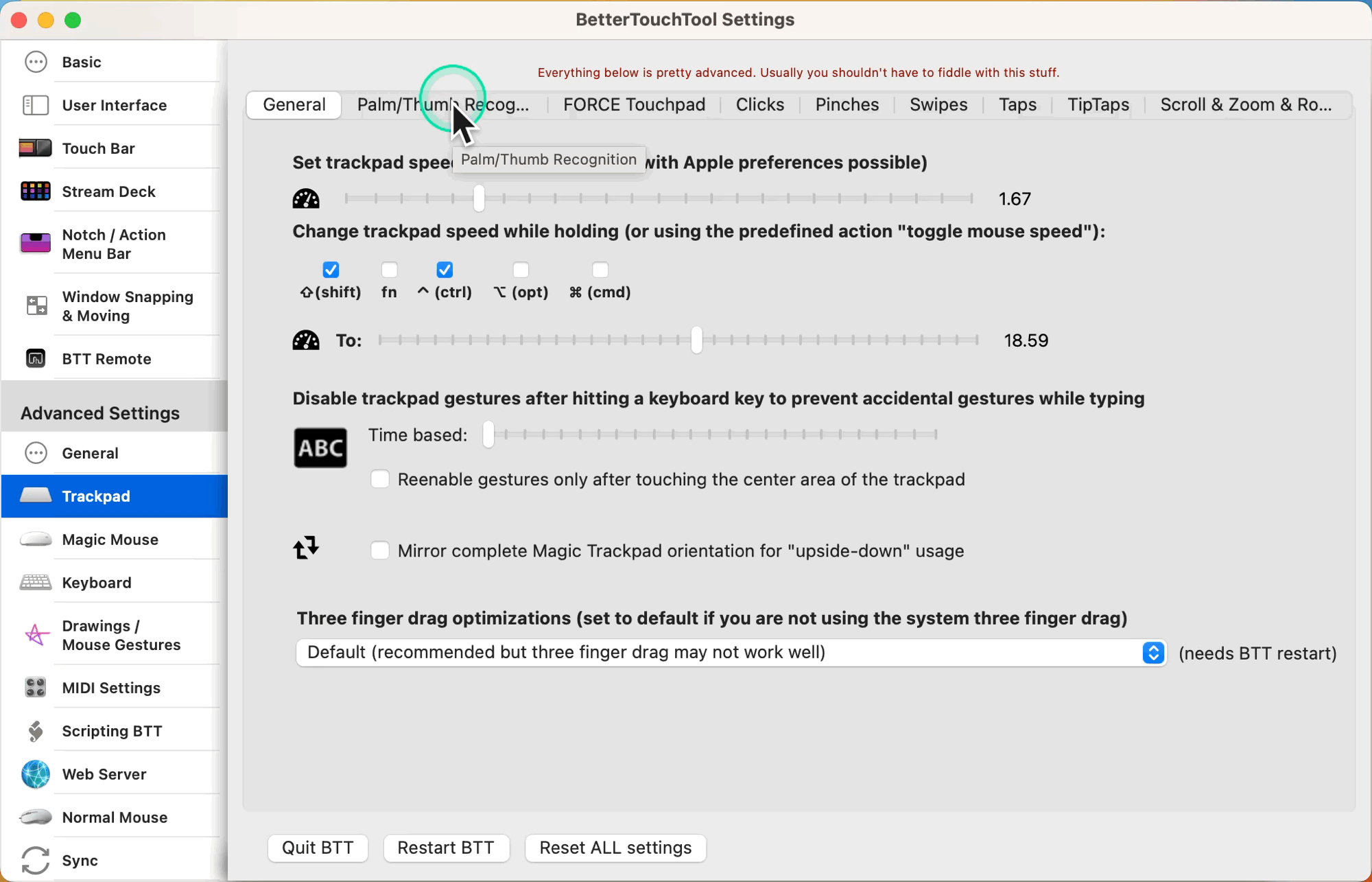The image size is (1372, 882).
Task: Switch to FORCE Touchpad tab
Action: [x=634, y=104]
